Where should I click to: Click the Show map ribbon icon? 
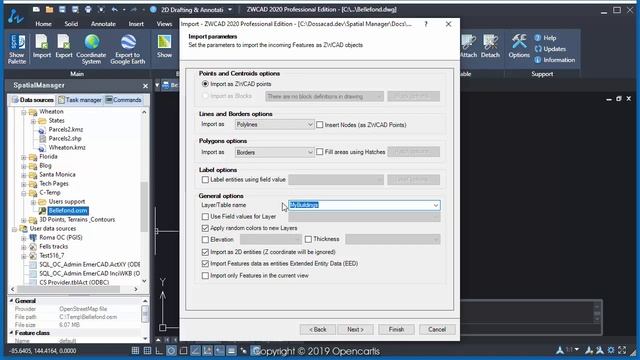click(164, 46)
